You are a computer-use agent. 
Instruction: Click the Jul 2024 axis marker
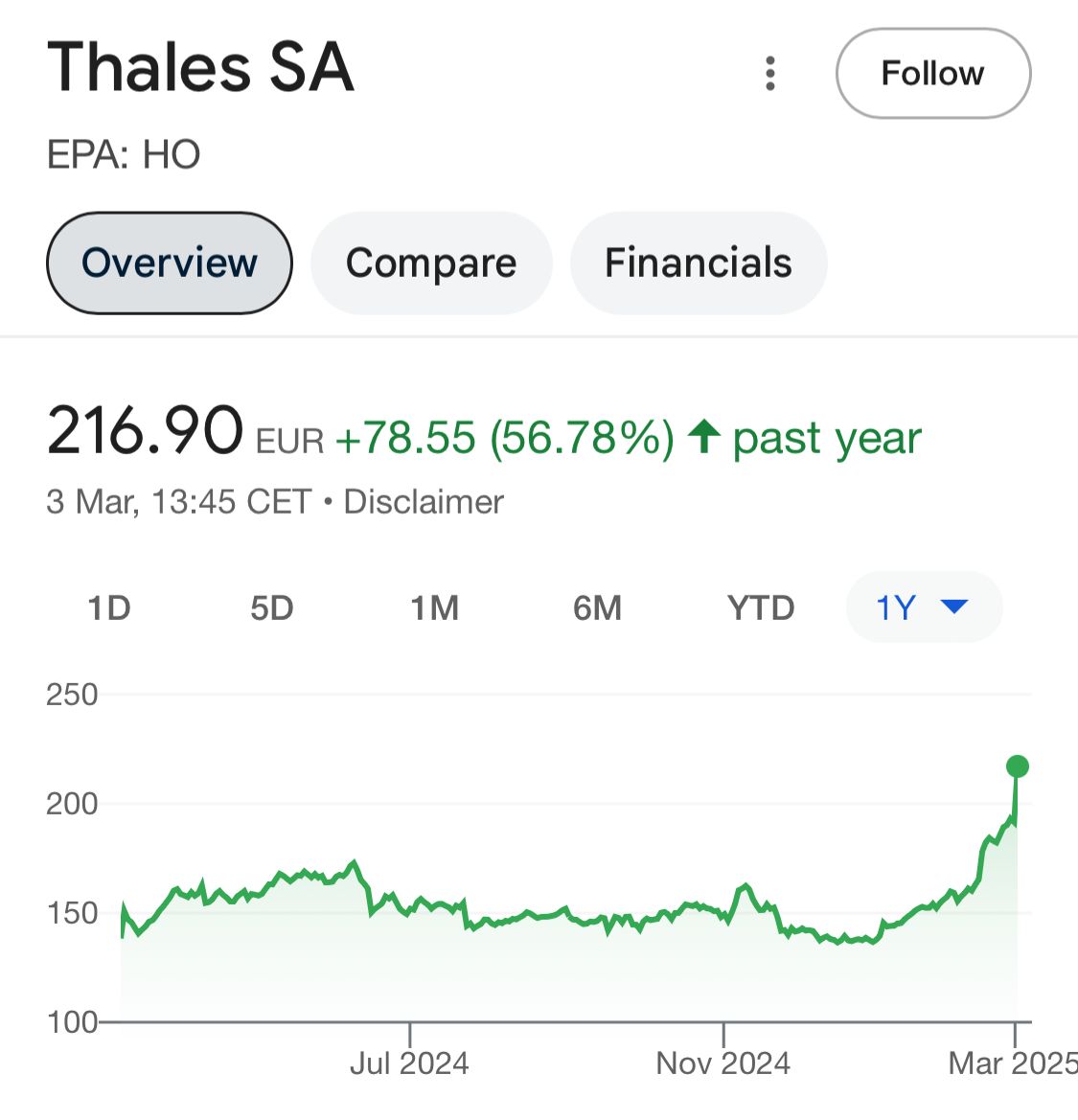(409, 1063)
